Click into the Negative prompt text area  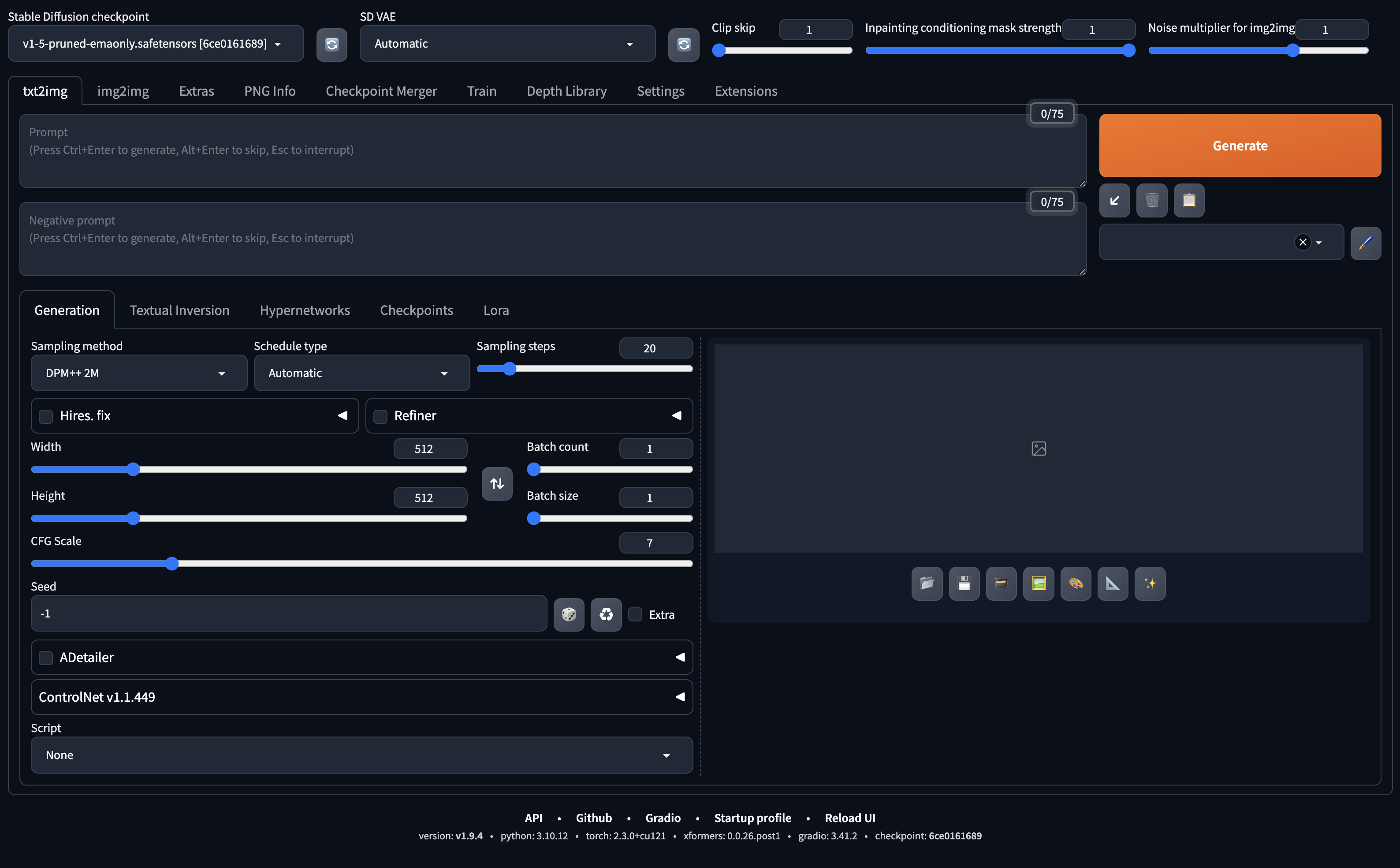(x=553, y=239)
